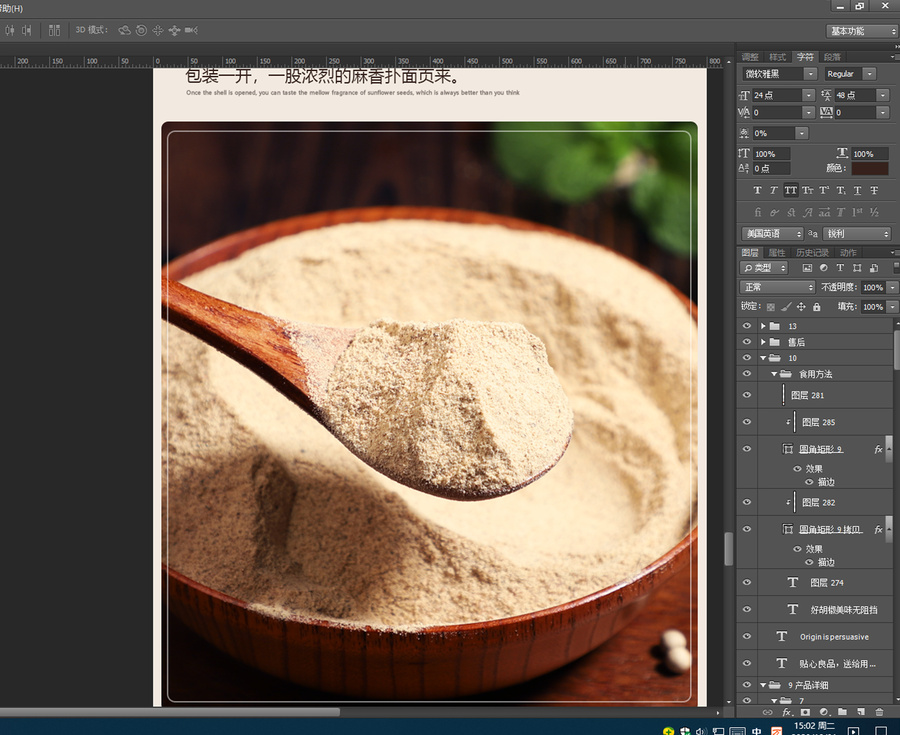Image resolution: width=900 pixels, height=735 pixels.
Task: Hide the 食用方法 group
Action: pos(747,374)
